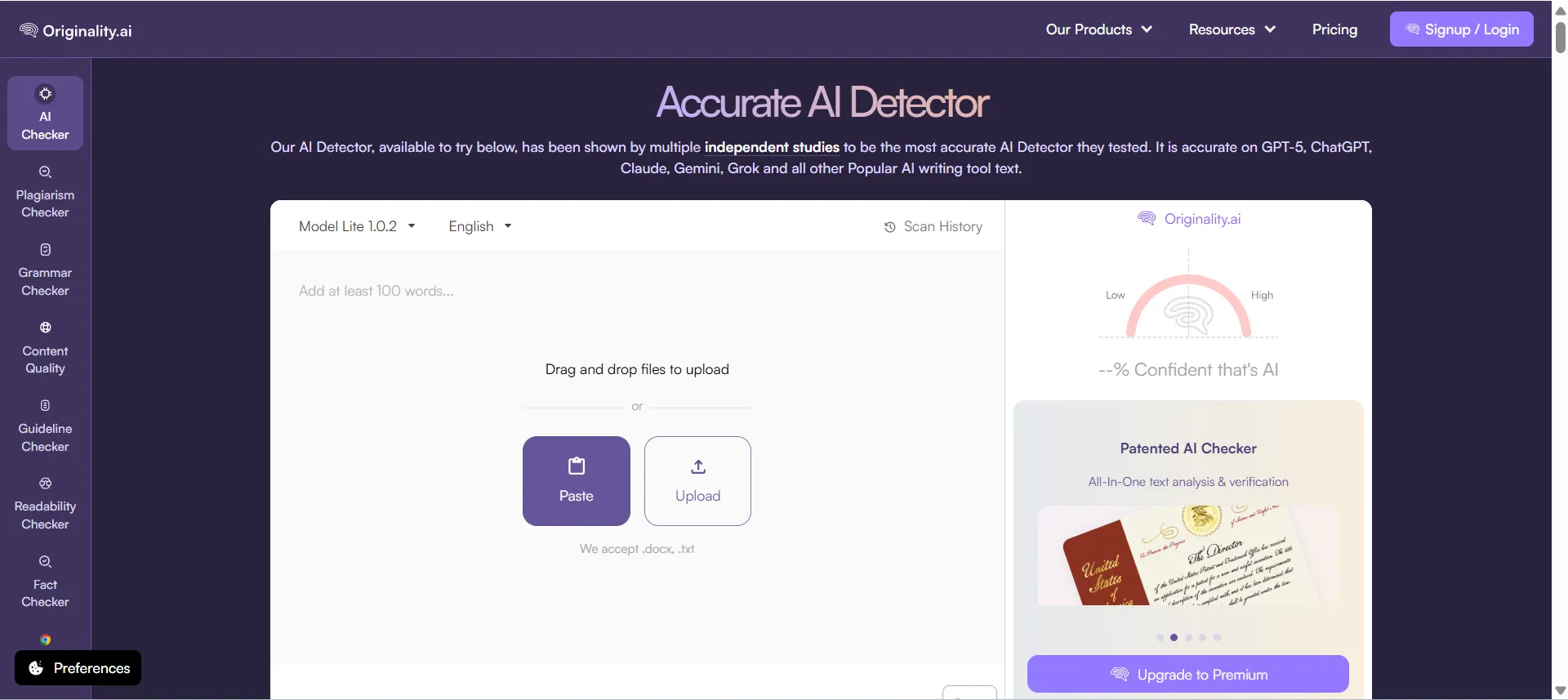Open the English language dropdown
The height and width of the screenshot is (700, 1568).
click(480, 226)
